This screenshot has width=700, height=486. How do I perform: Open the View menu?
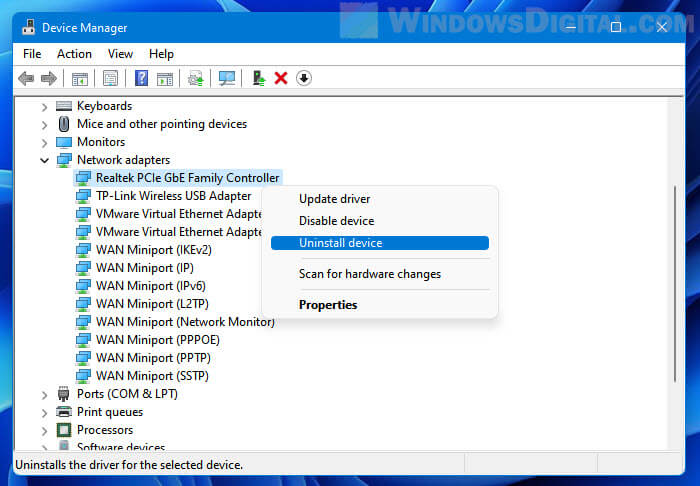(x=120, y=54)
